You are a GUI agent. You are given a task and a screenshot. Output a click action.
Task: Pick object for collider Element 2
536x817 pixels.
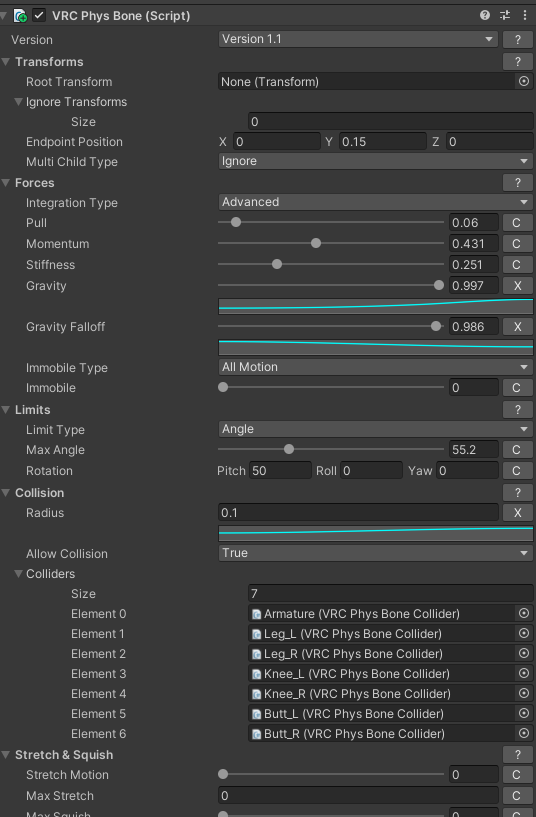click(x=524, y=653)
